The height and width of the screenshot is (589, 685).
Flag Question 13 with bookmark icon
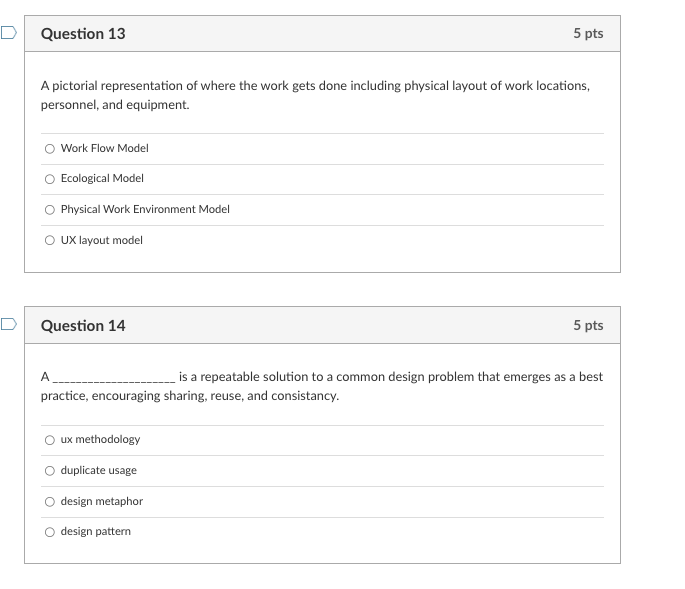(8, 32)
